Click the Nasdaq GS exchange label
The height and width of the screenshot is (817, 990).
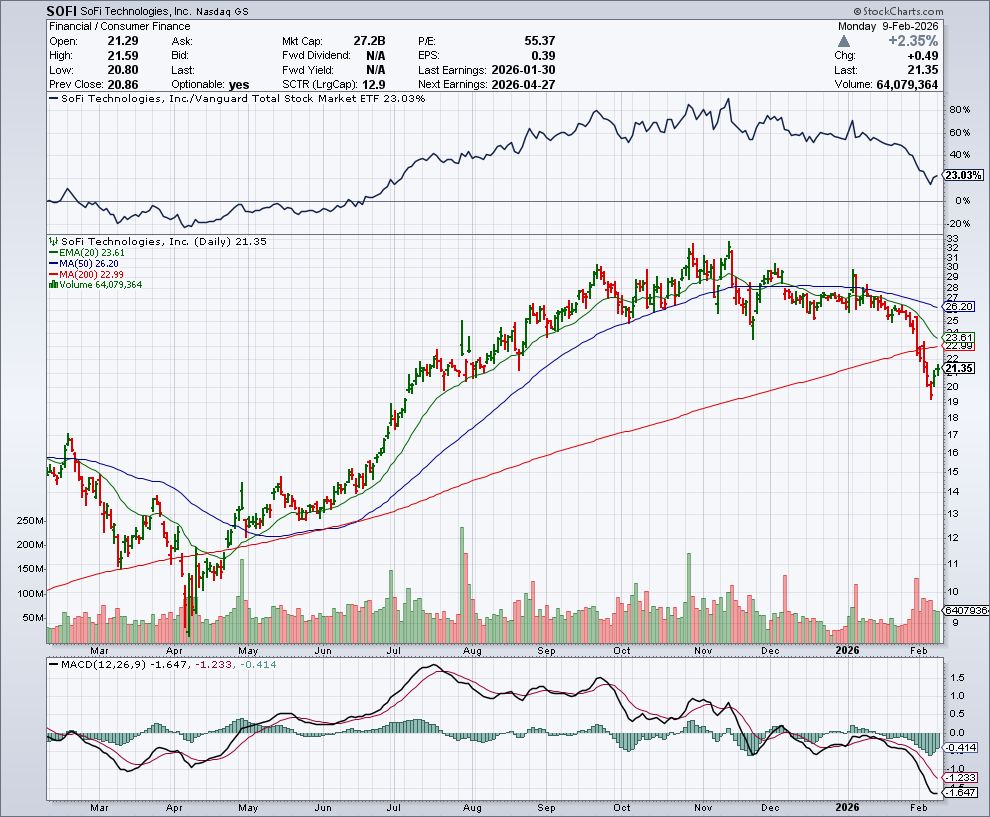click(x=222, y=11)
